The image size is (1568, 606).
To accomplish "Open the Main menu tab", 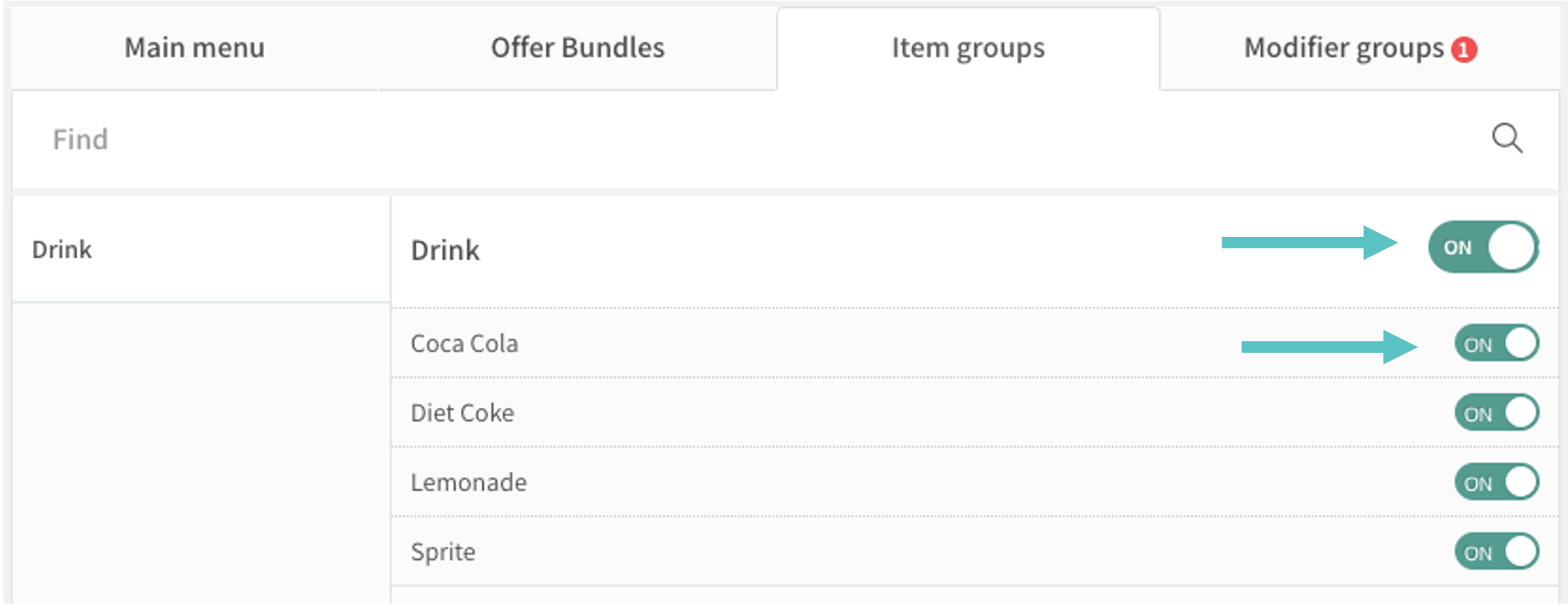I will coord(194,48).
